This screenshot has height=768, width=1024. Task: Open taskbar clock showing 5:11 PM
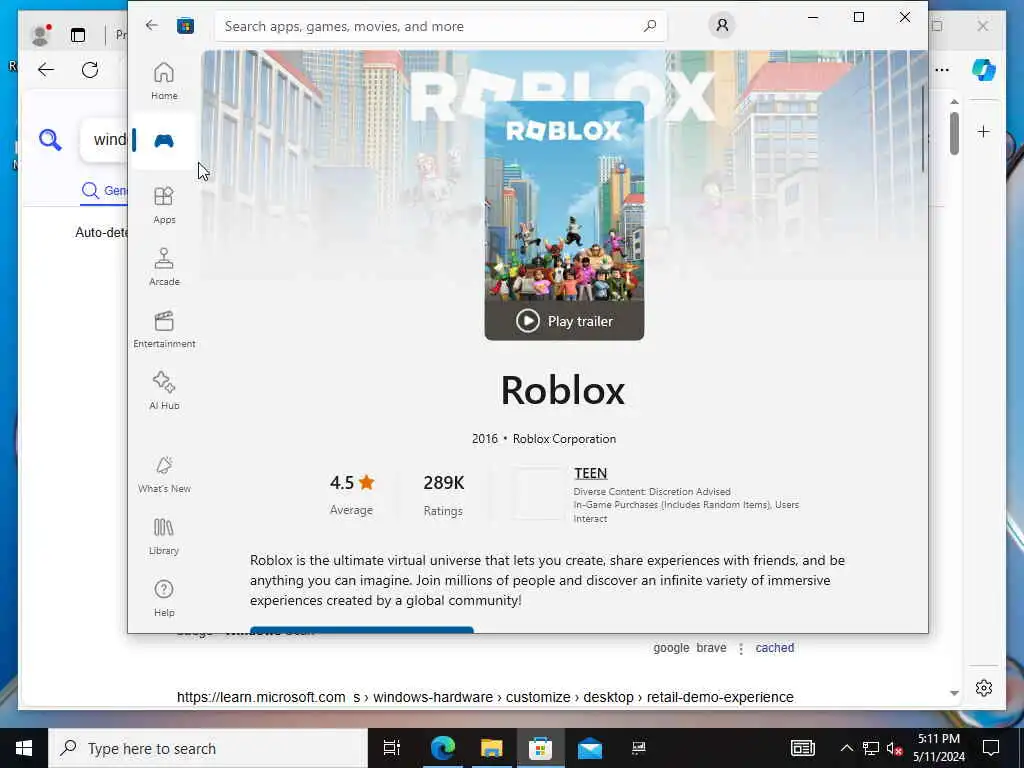(939, 748)
